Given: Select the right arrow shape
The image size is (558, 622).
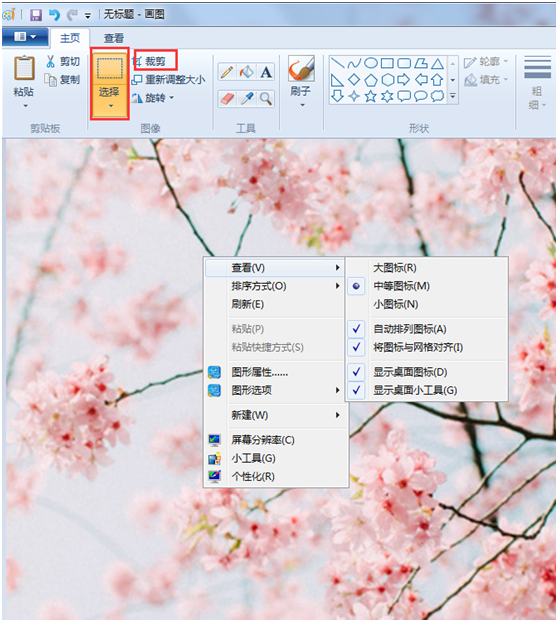Looking at the screenshot, I should click(x=404, y=80).
